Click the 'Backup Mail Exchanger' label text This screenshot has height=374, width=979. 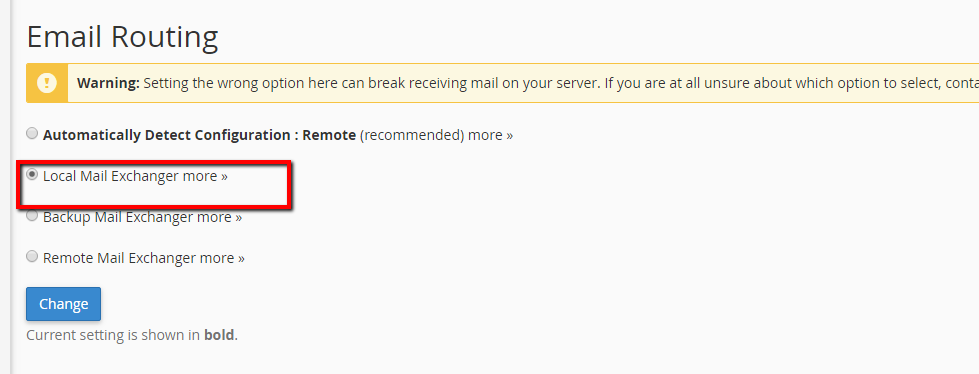[x=118, y=217]
